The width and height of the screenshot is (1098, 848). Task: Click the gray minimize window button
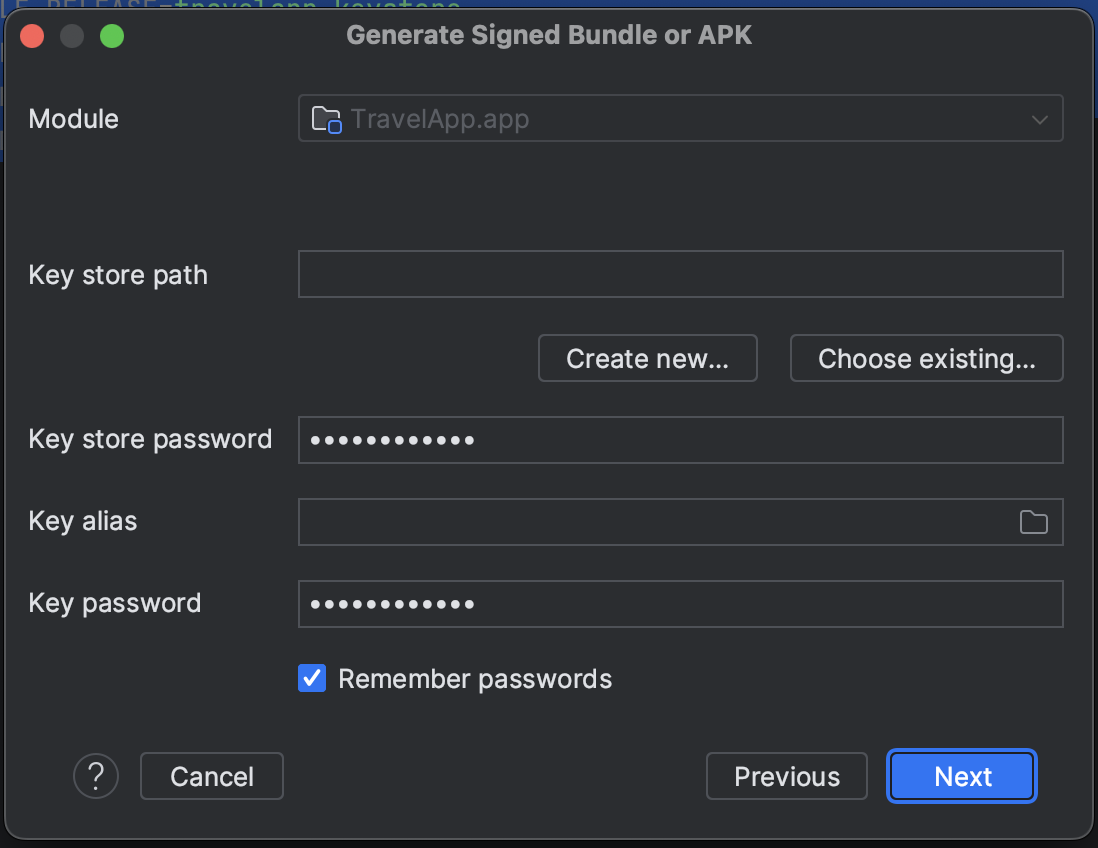pos(72,36)
